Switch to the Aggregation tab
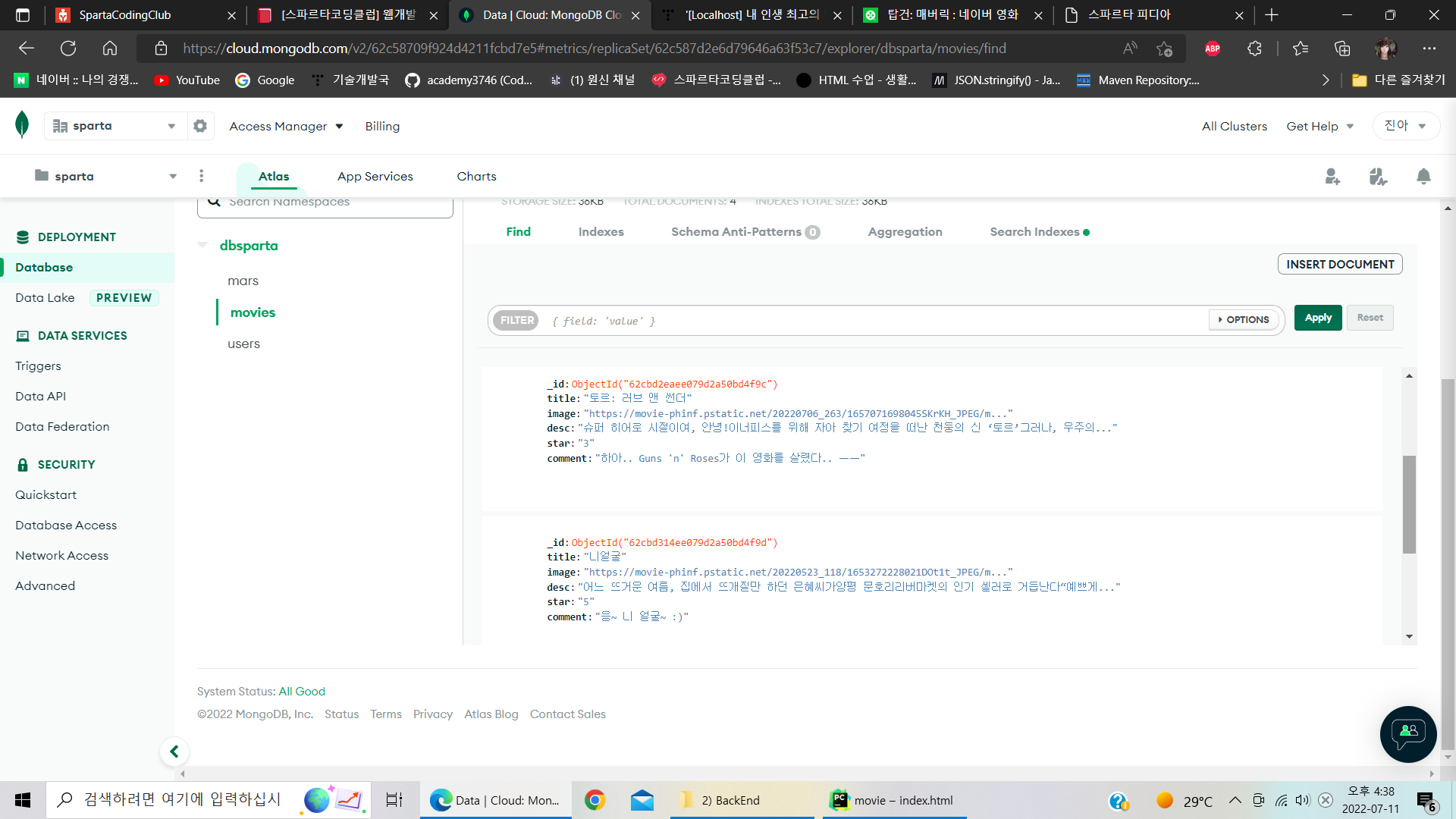The image size is (1456, 819). [905, 232]
